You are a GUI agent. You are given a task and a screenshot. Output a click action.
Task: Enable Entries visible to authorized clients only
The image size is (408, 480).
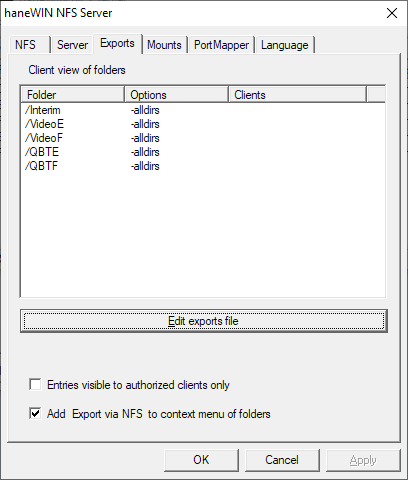pyautogui.click(x=35, y=385)
